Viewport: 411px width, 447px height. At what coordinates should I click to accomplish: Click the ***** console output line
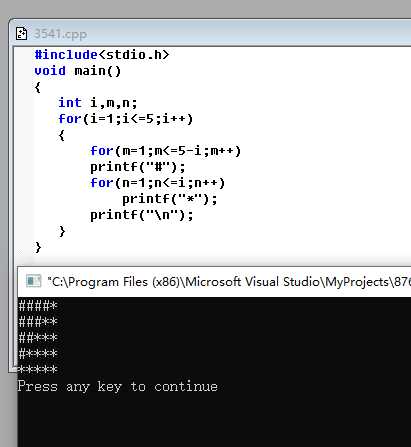click(38, 369)
